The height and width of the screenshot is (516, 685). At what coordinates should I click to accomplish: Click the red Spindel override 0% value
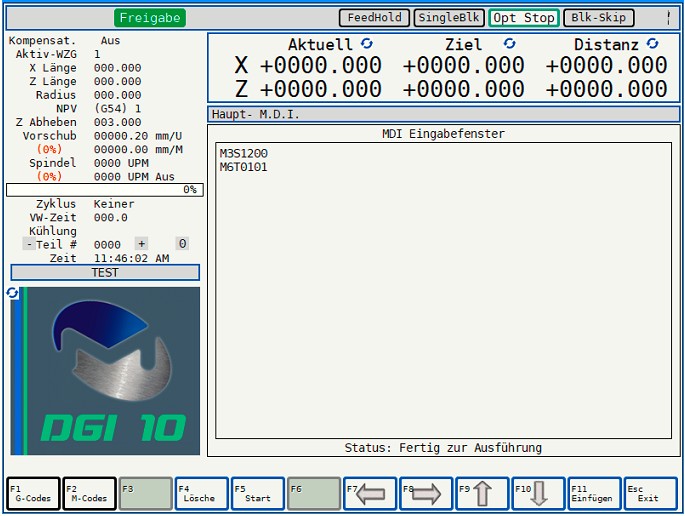[x=49, y=177]
